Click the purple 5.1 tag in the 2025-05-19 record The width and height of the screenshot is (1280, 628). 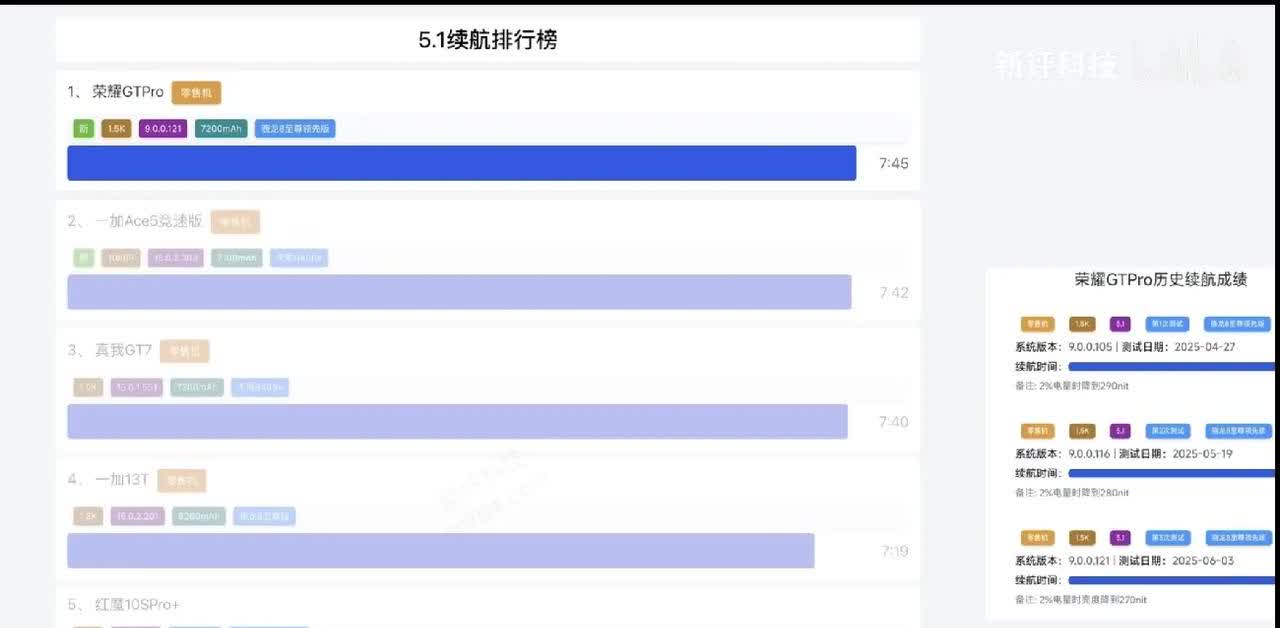1120,431
